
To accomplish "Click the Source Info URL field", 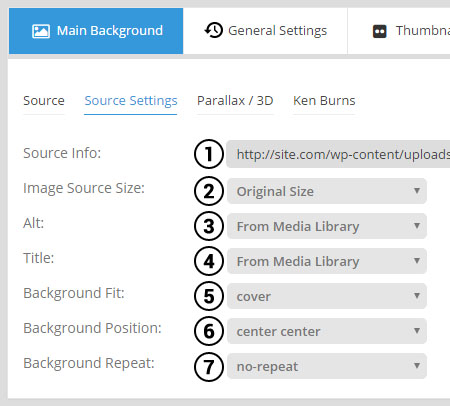I will point(338,154).
